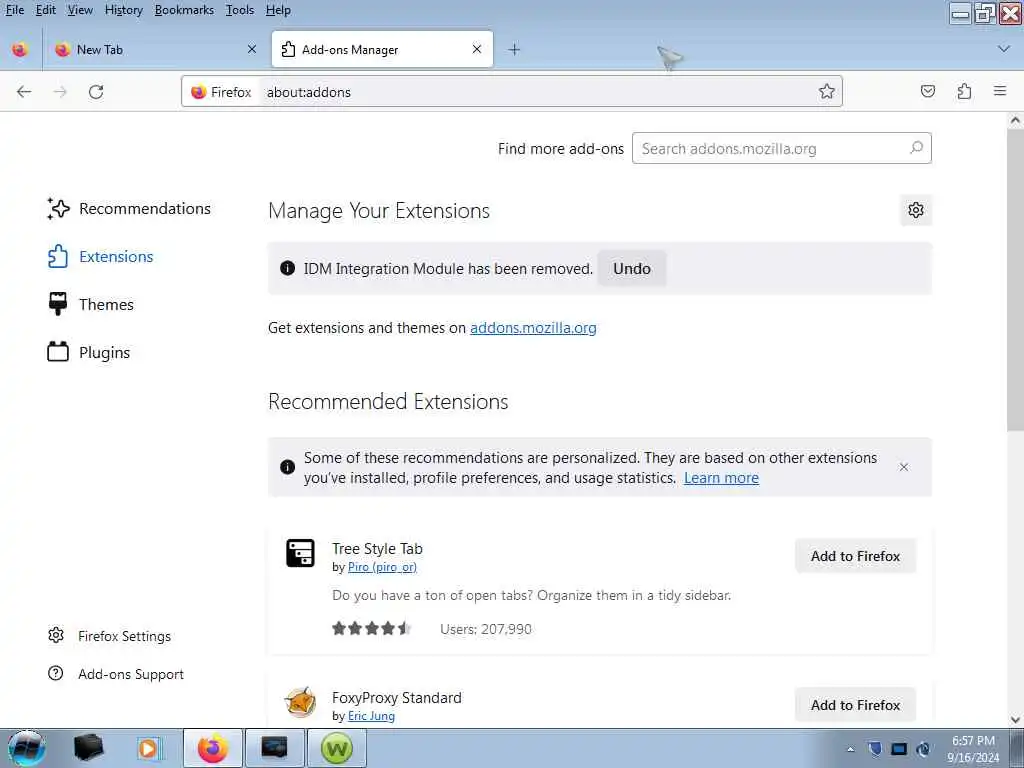Close the New Tab tab

point(252,49)
